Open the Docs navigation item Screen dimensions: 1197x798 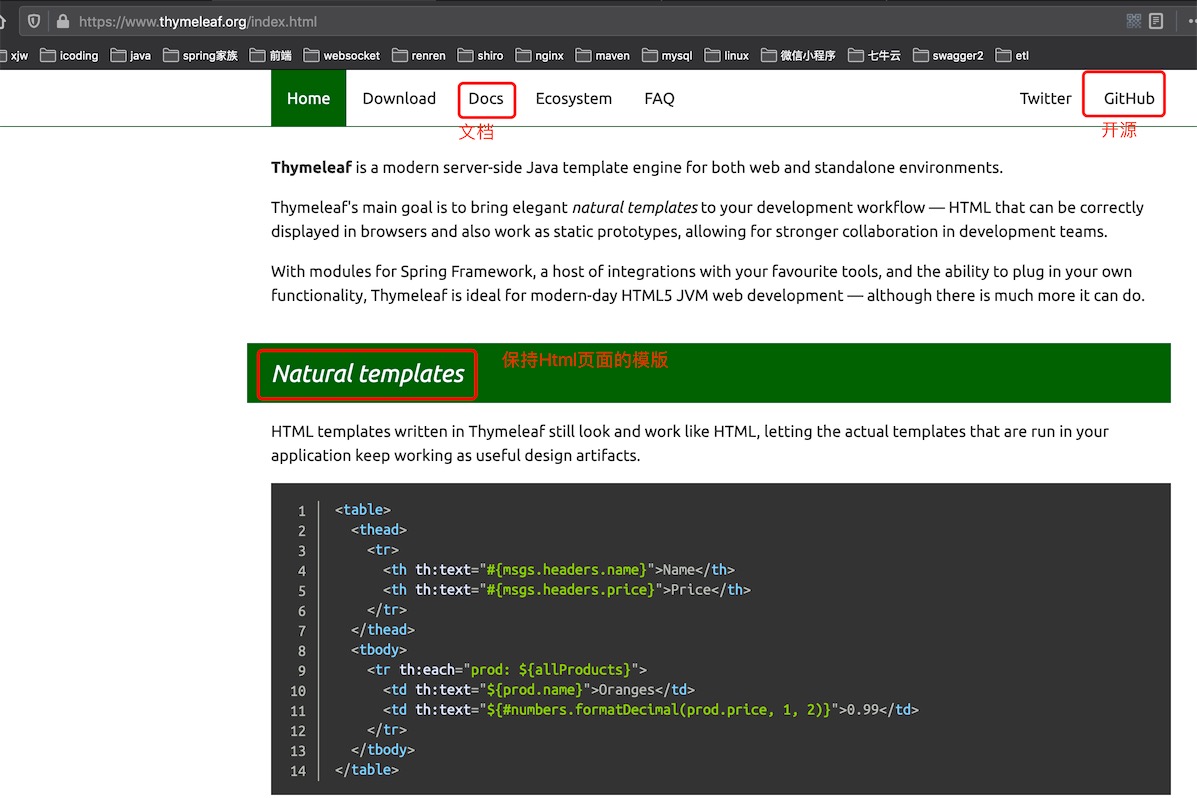pyautogui.click(x=486, y=99)
